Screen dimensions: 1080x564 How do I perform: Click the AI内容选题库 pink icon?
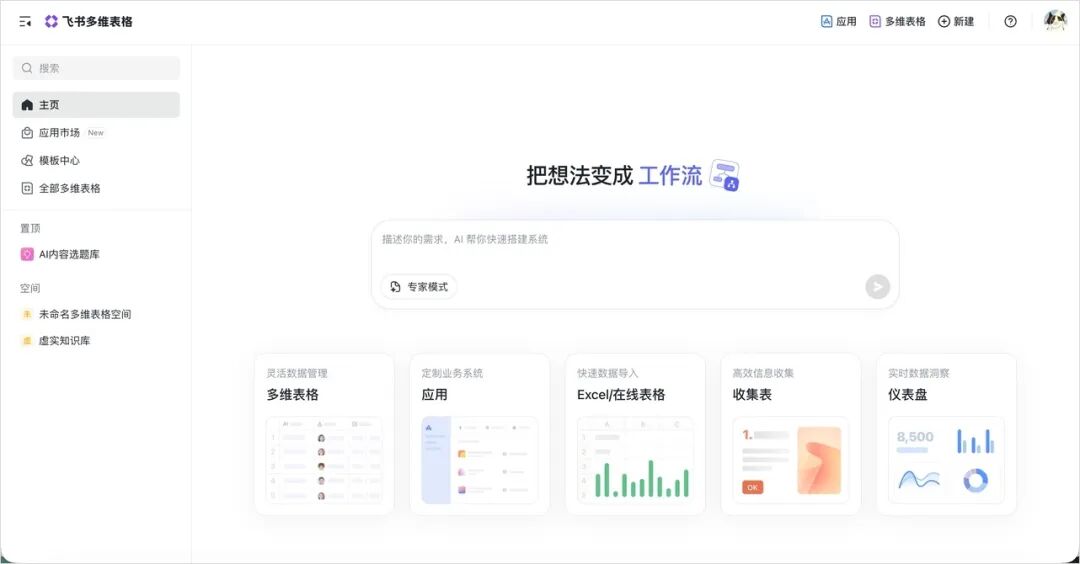27,254
